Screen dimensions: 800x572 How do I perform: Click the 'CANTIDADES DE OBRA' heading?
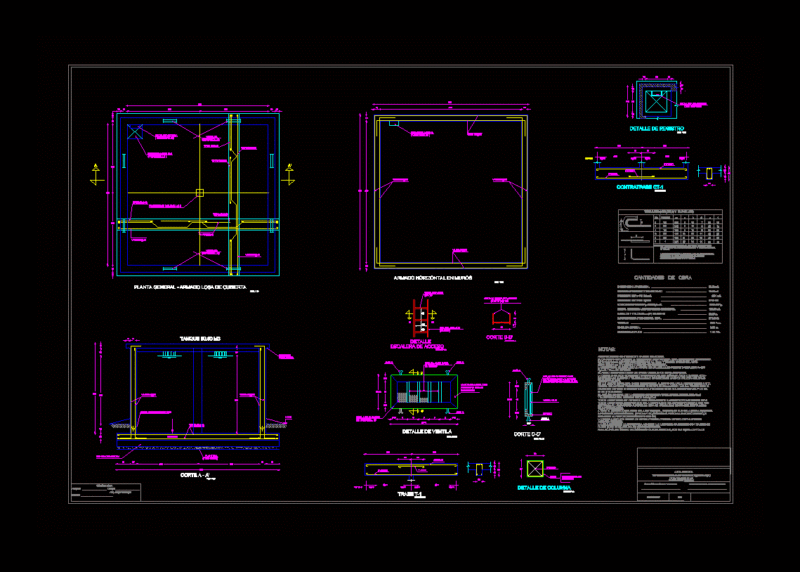[663, 278]
